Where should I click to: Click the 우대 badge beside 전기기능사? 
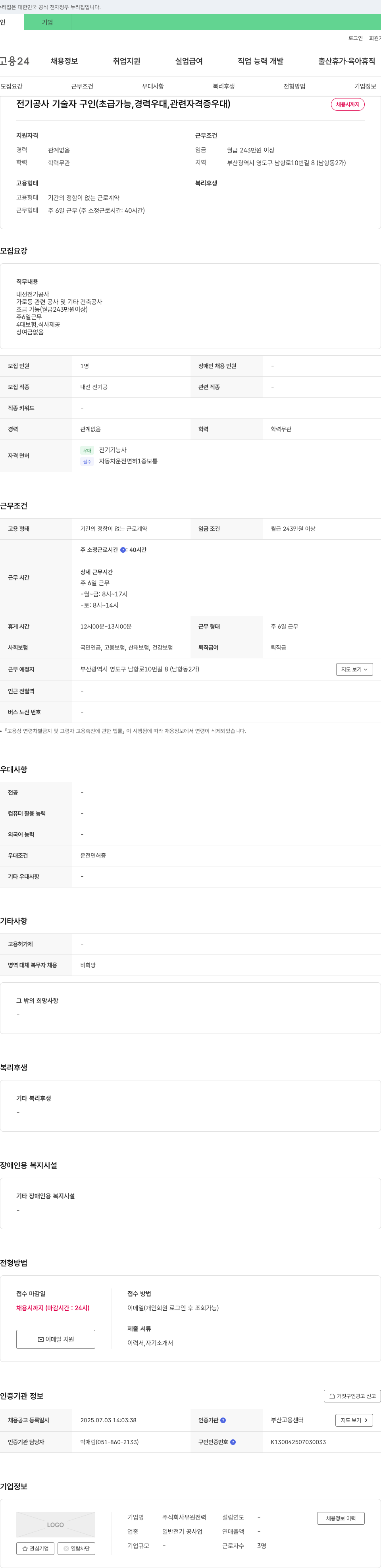click(x=87, y=450)
